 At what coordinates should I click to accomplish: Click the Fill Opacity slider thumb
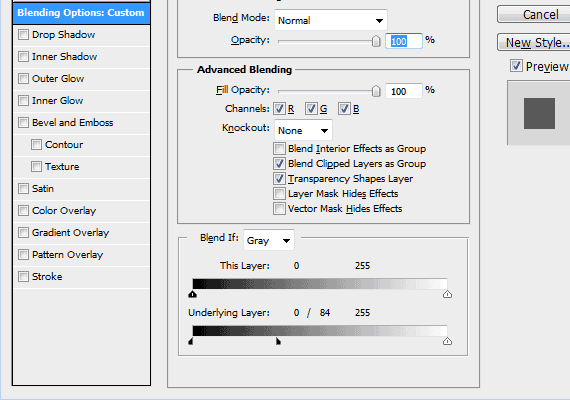(376, 91)
